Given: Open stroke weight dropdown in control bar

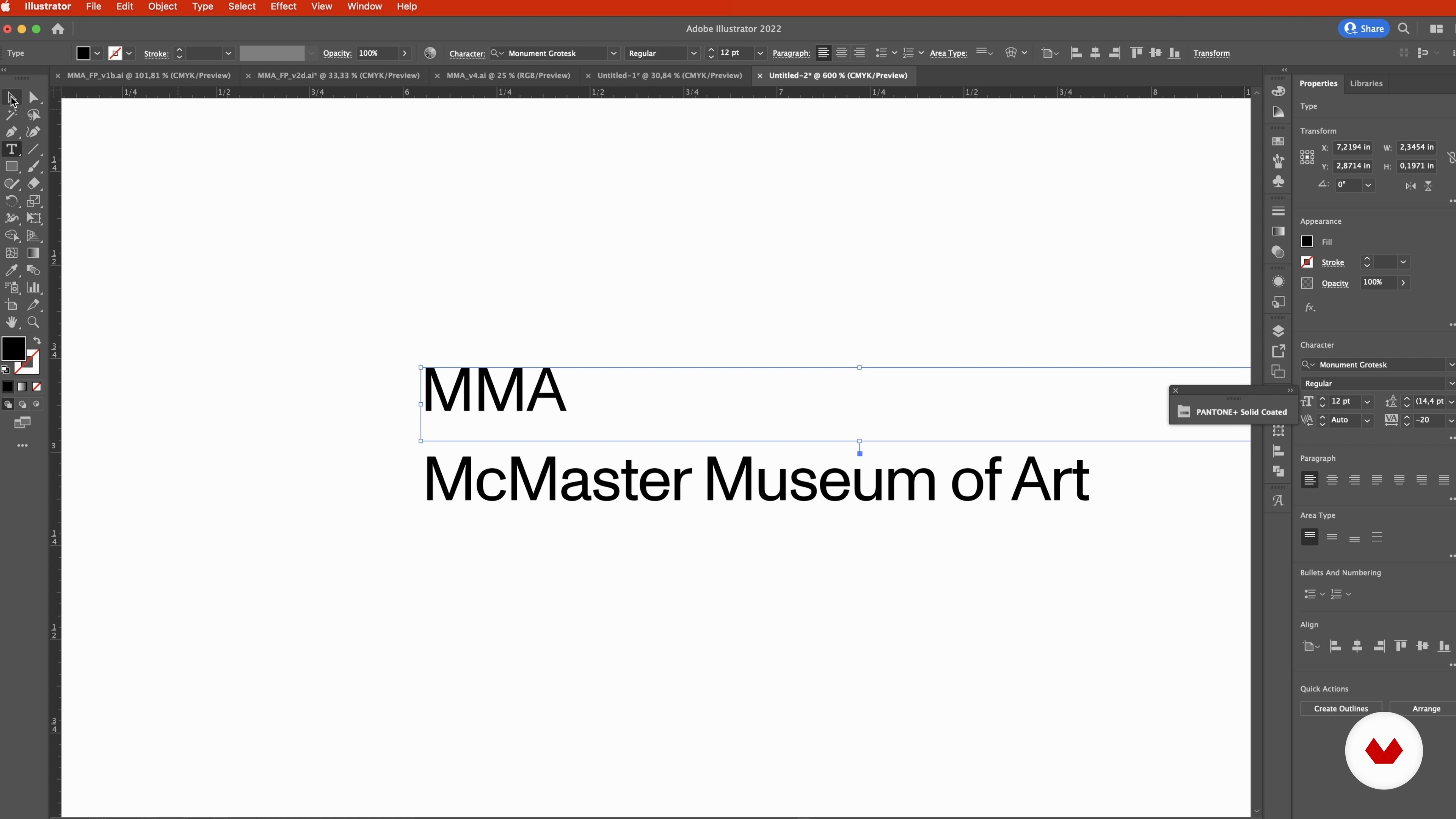Looking at the screenshot, I should click(x=228, y=53).
